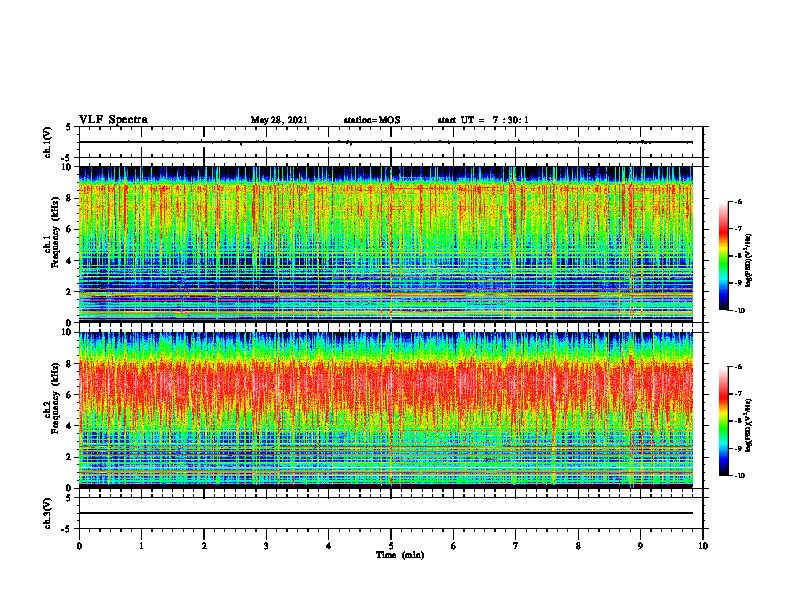Click time axis tick label "9"
792x612 pixels.
pyautogui.click(x=640, y=546)
